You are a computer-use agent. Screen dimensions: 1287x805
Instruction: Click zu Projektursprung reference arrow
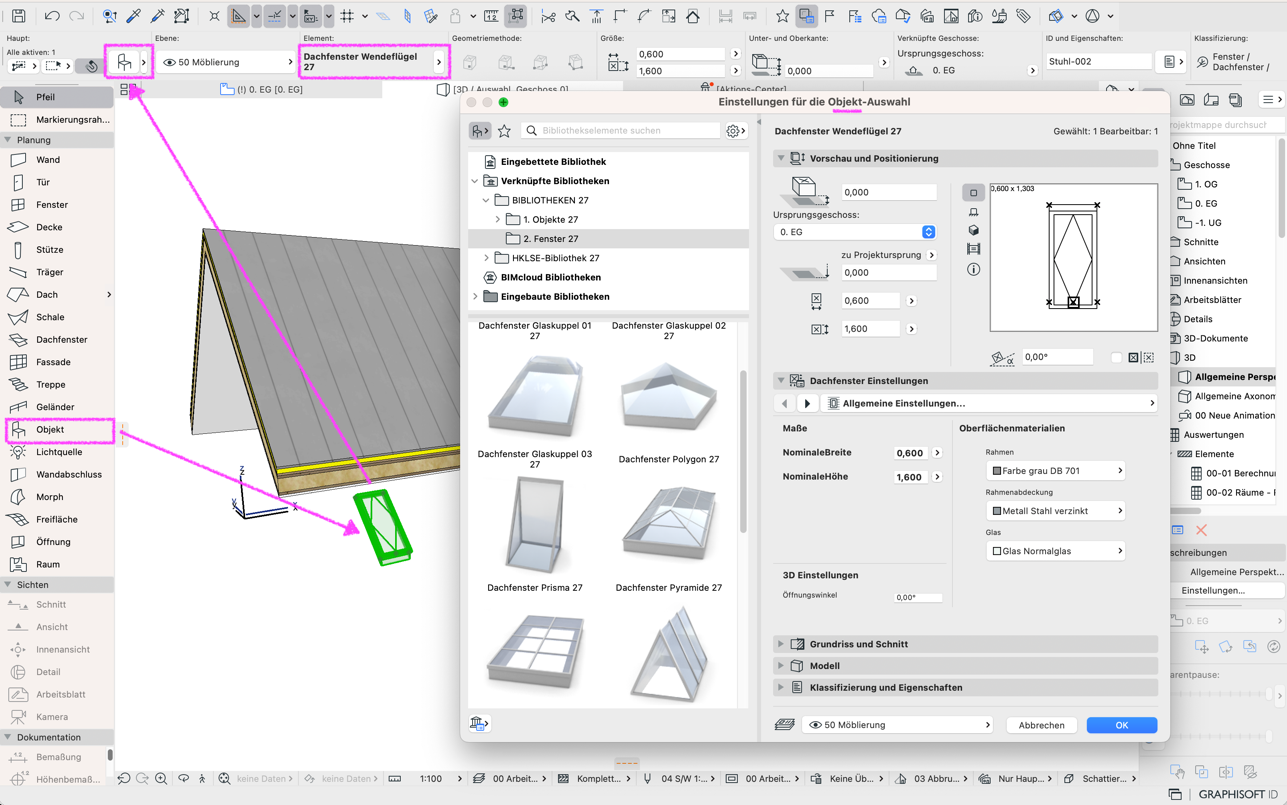[932, 255]
